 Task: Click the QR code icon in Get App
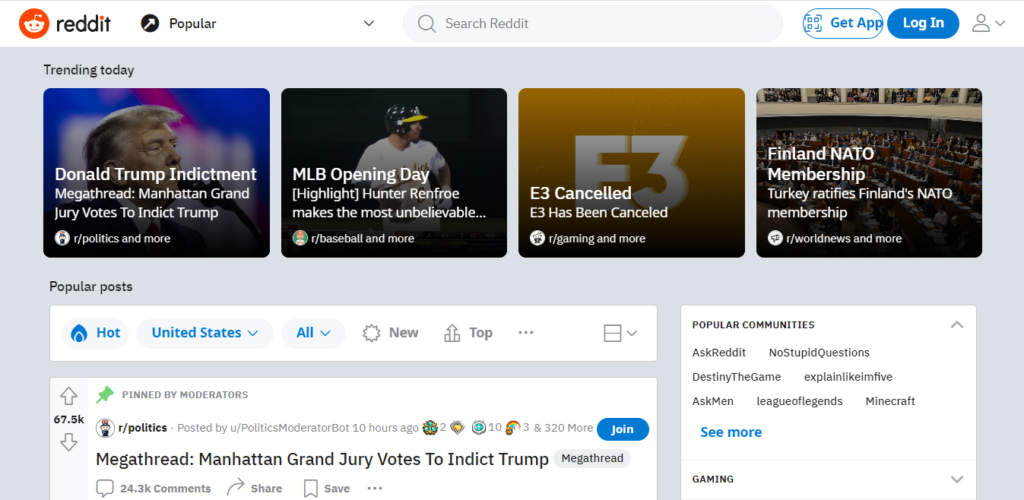click(813, 23)
